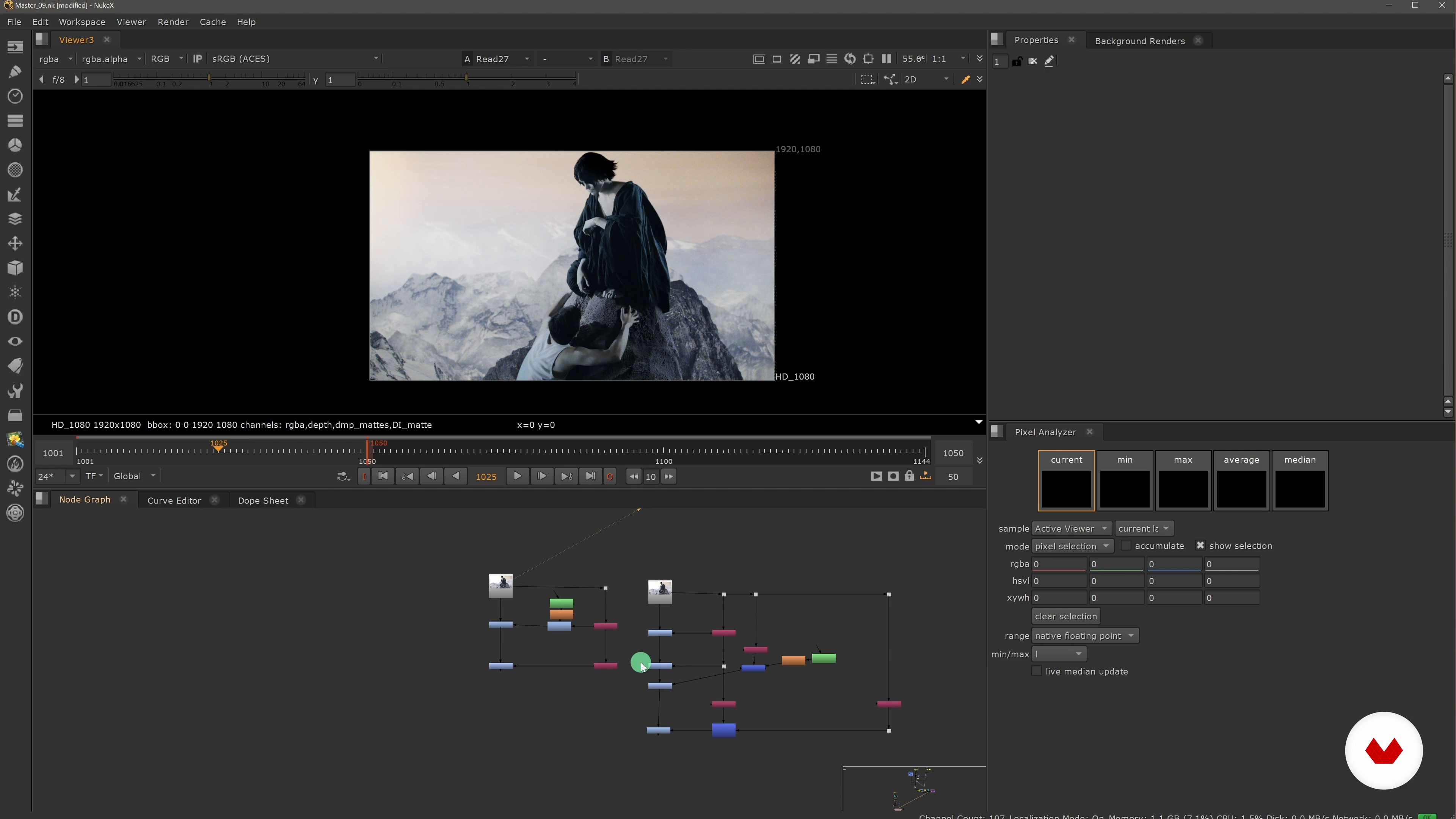
Task: Open the Deep nodes toolbar menu
Action: 15,317
